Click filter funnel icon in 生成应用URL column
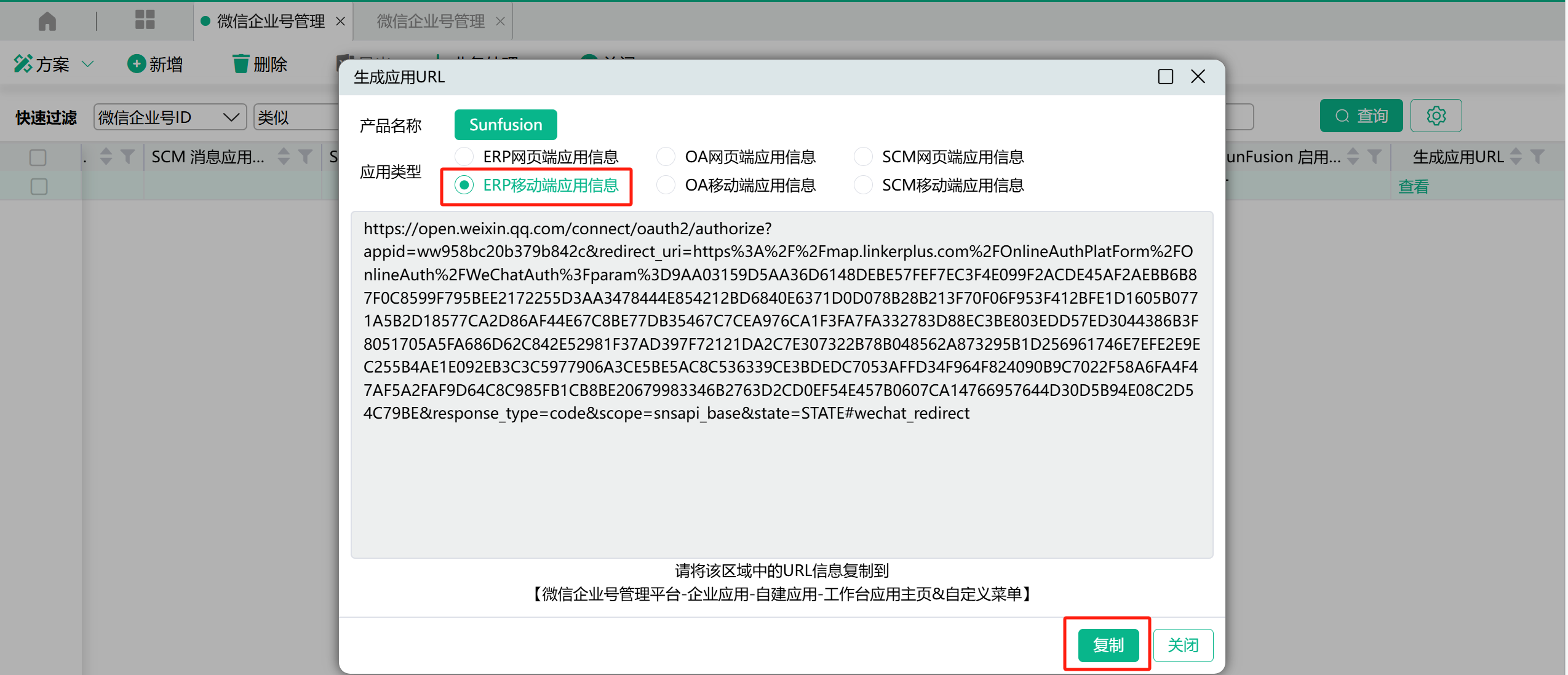Image resolution: width=1568 pixels, height=675 pixels. coord(1537,157)
